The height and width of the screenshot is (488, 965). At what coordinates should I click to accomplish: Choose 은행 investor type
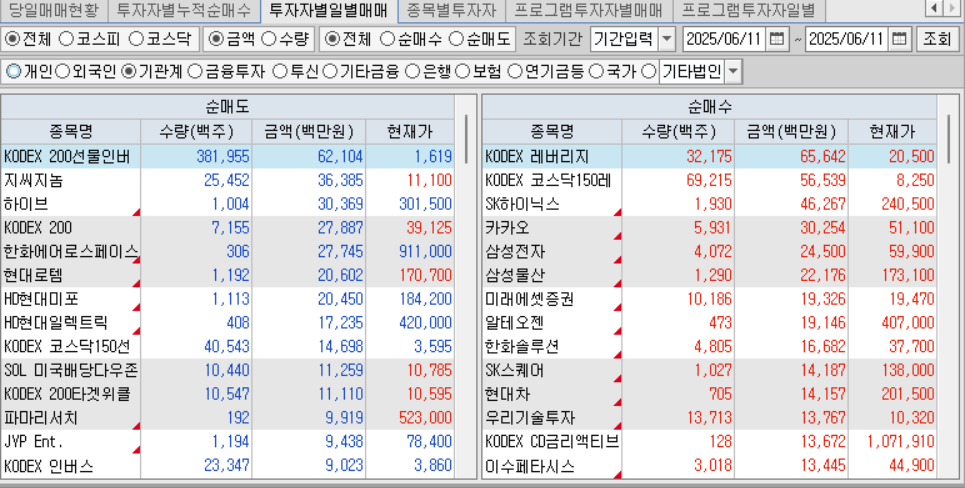pos(413,71)
